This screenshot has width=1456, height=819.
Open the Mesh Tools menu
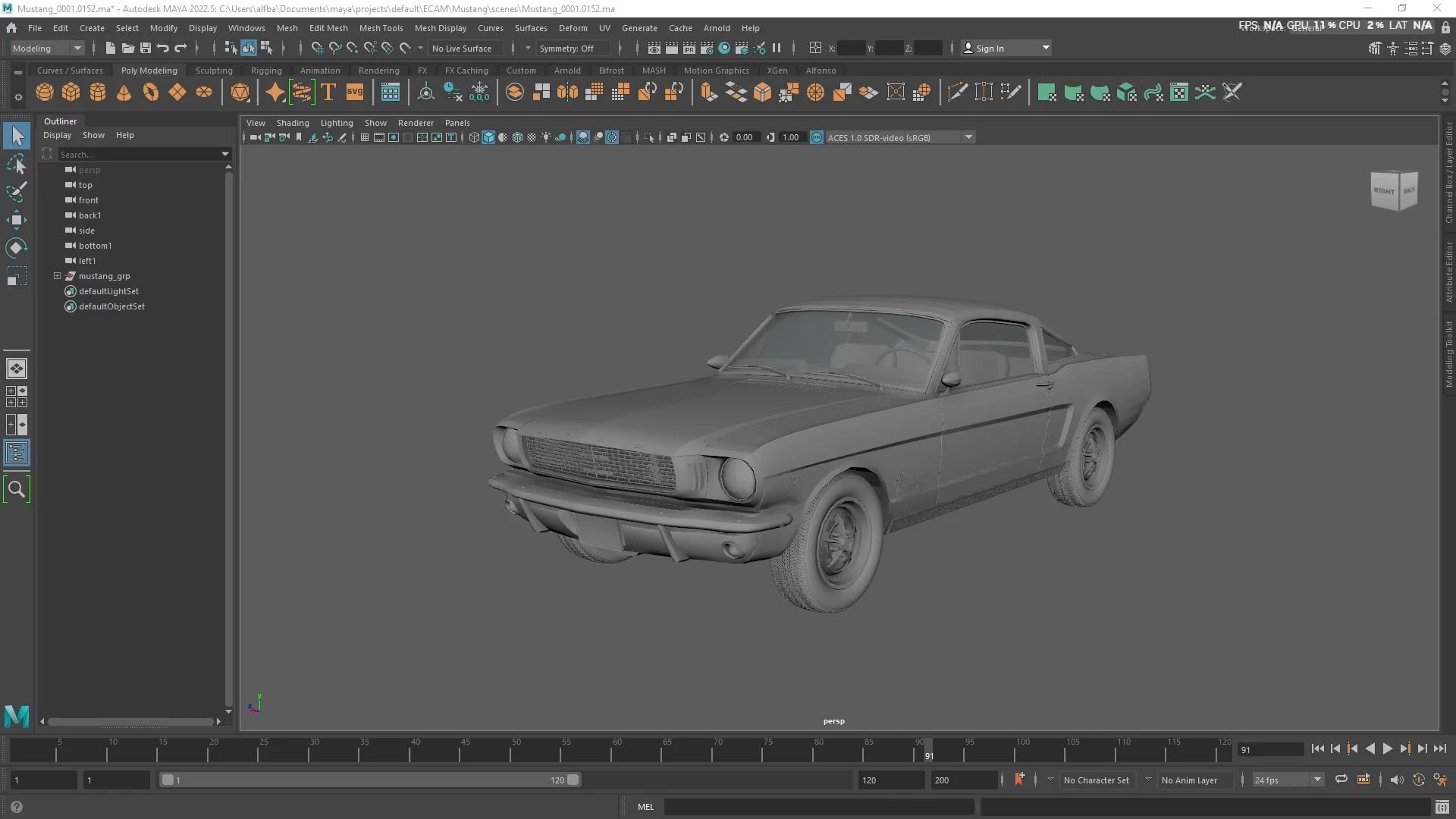(381, 28)
